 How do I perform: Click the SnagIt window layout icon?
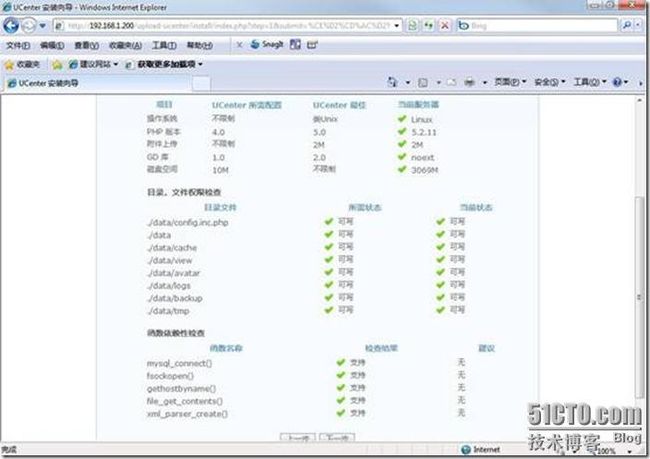click(295, 44)
